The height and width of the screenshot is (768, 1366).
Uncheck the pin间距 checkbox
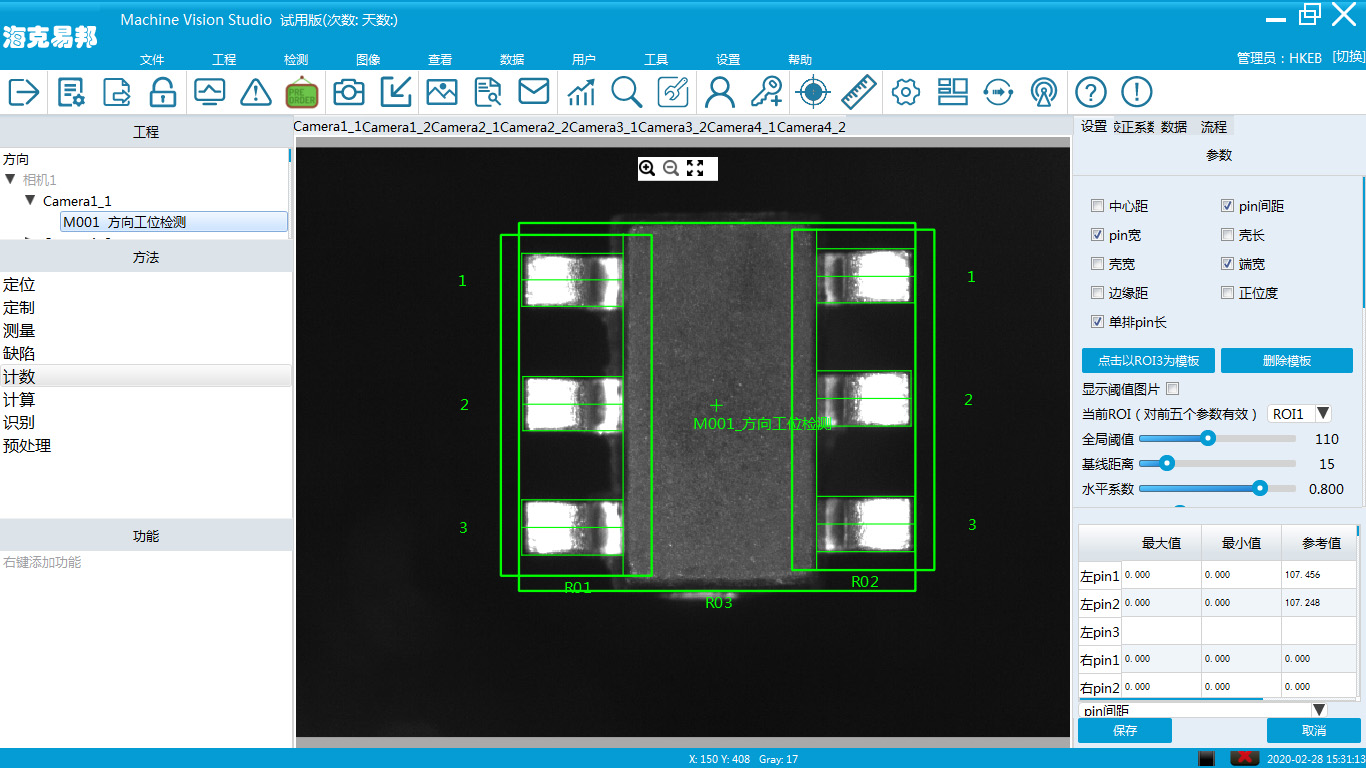point(1227,206)
